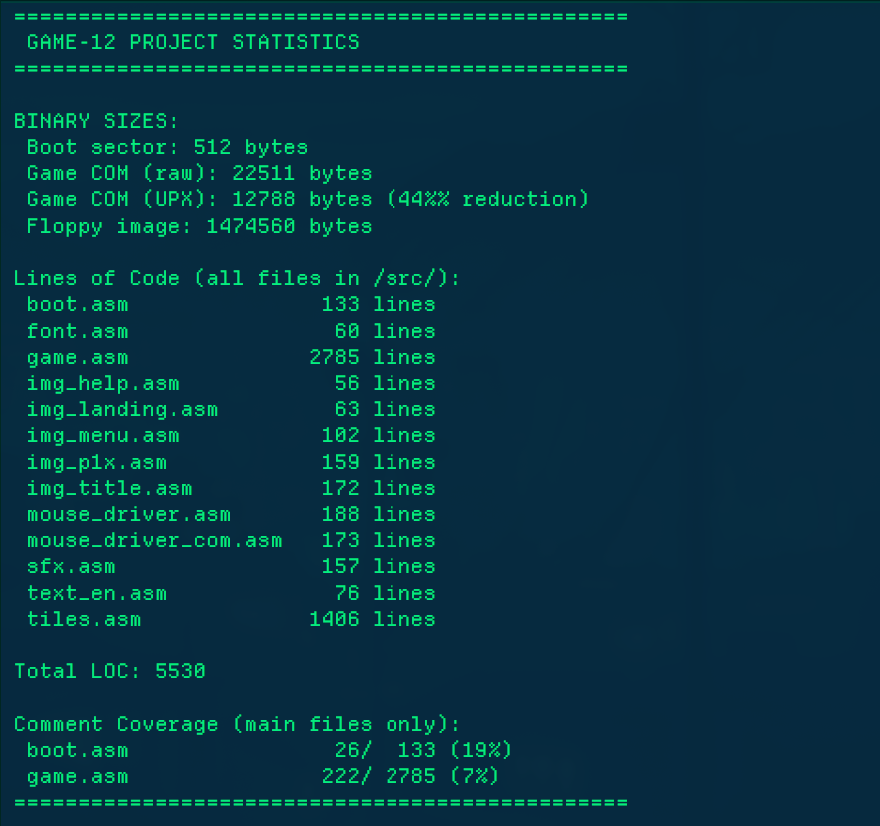Image resolution: width=880 pixels, height=826 pixels.
Task: Select the text_en.asm entry
Action: [96, 593]
